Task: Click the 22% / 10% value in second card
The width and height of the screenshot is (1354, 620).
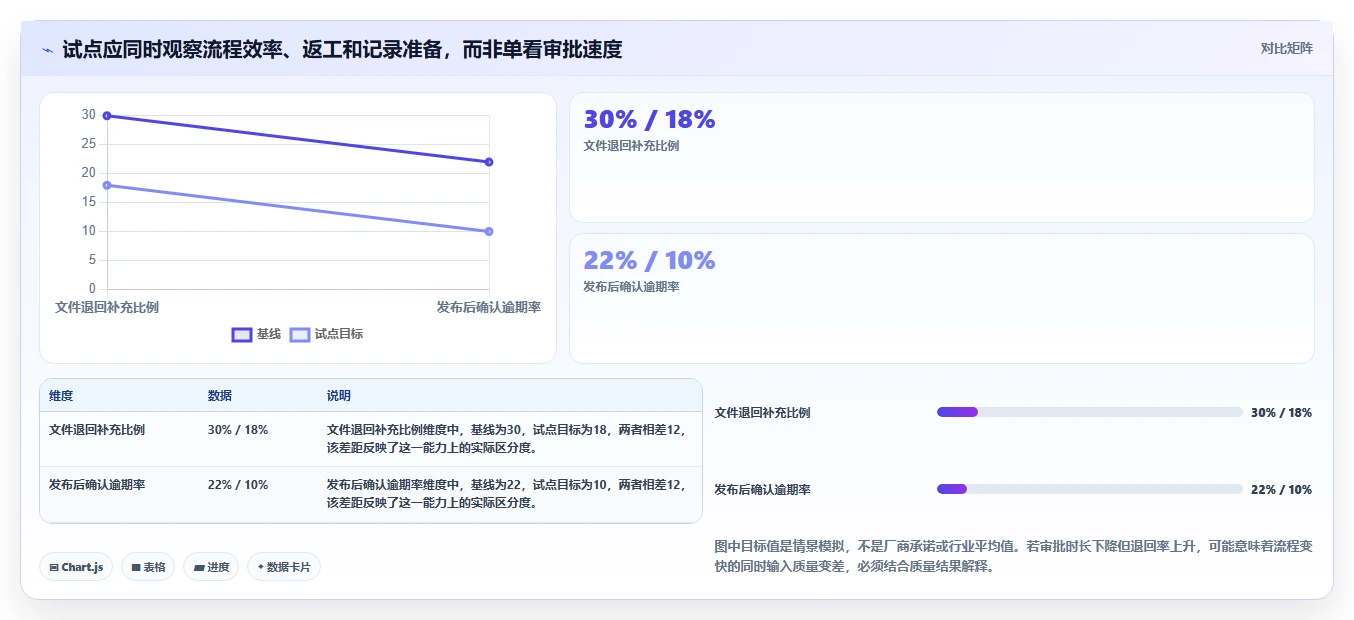Action: coord(649,260)
